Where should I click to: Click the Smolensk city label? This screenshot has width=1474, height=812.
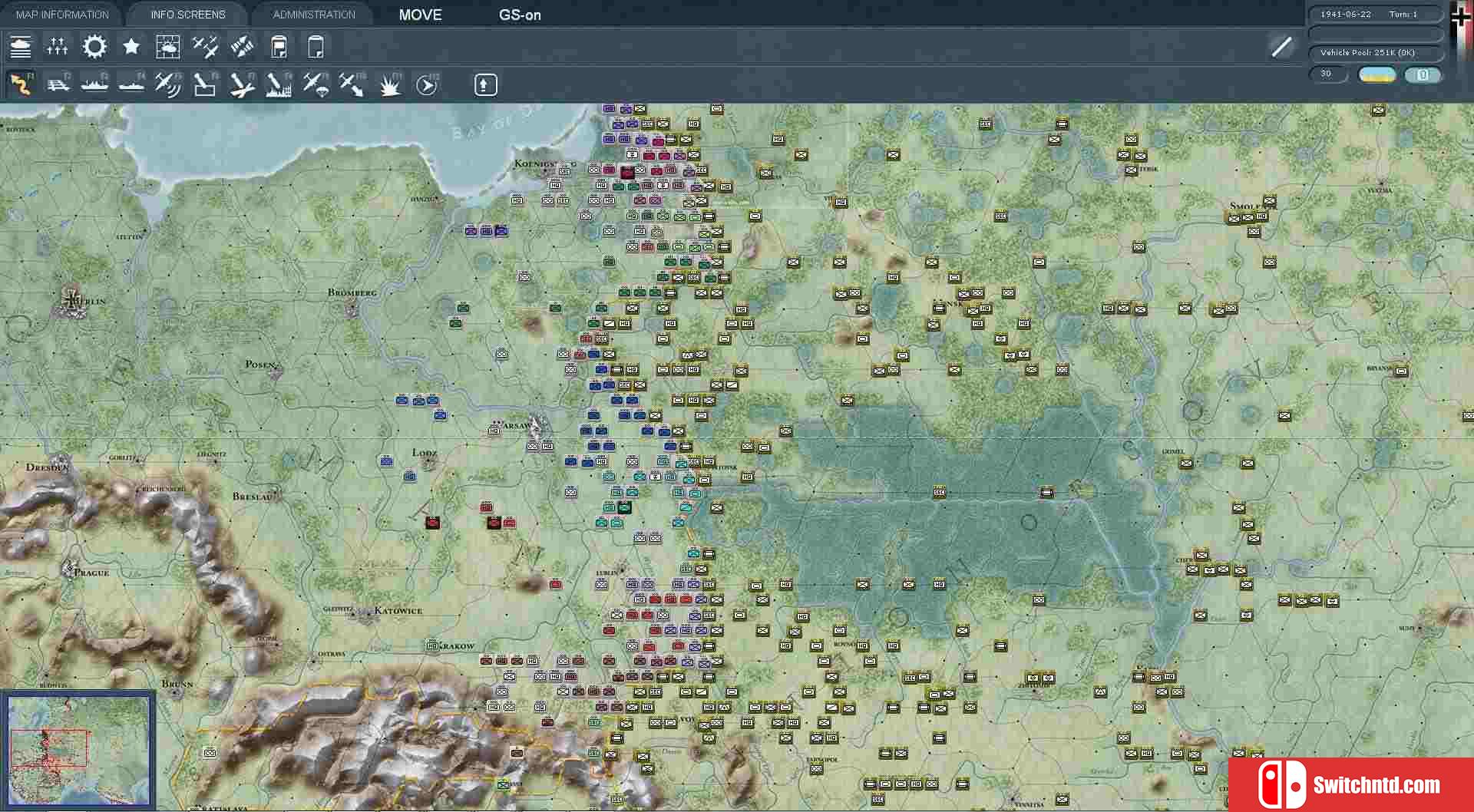[1252, 206]
